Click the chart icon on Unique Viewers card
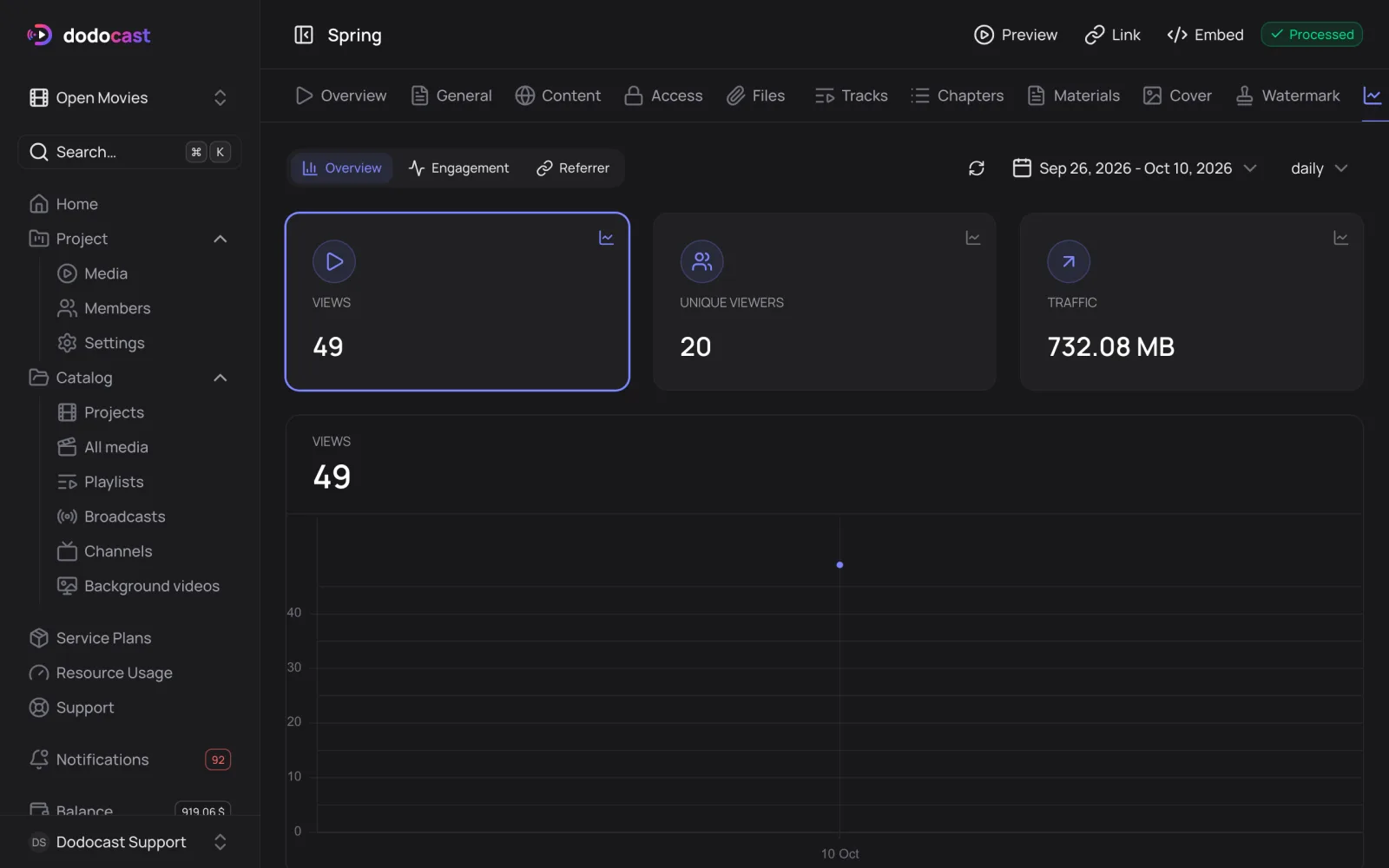 click(973, 238)
